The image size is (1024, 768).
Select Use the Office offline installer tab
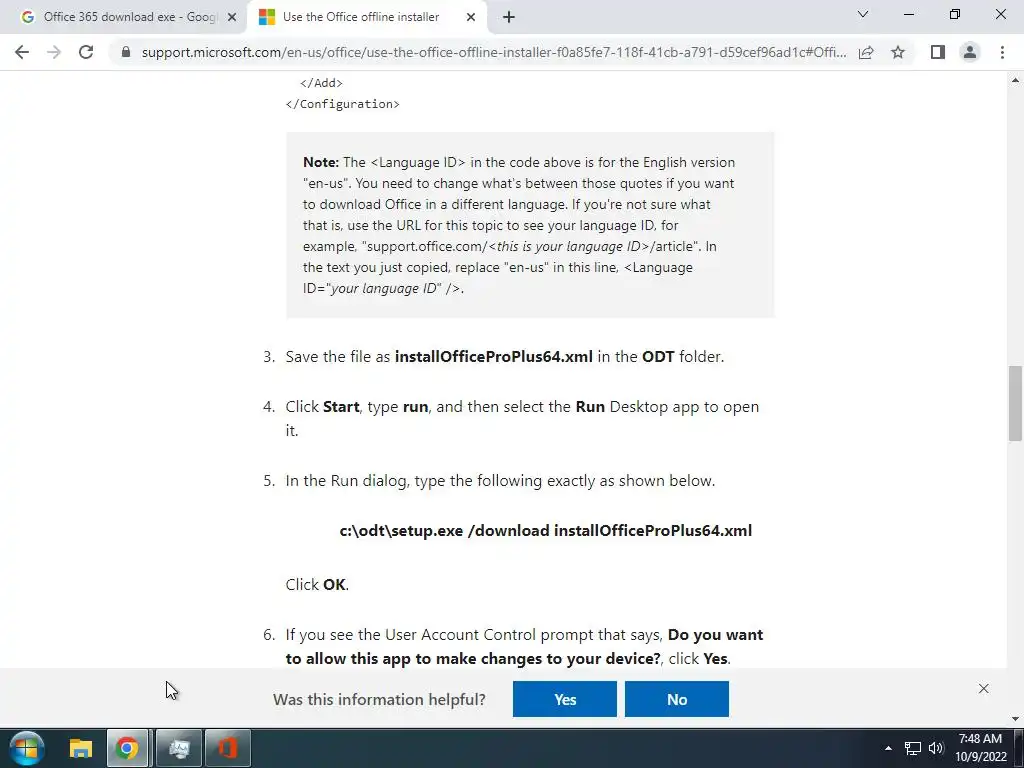(360, 17)
